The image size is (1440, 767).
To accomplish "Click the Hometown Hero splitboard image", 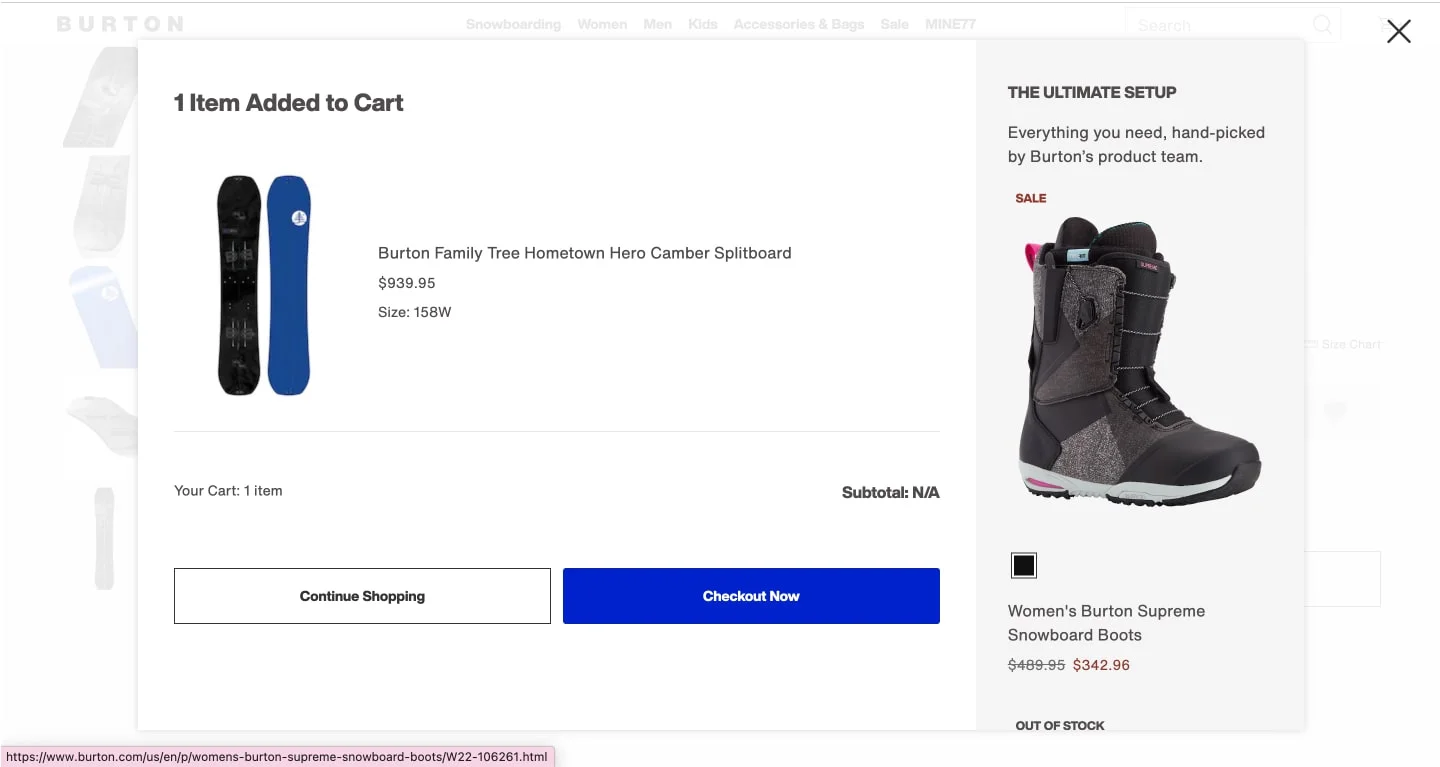I will tap(262, 285).
